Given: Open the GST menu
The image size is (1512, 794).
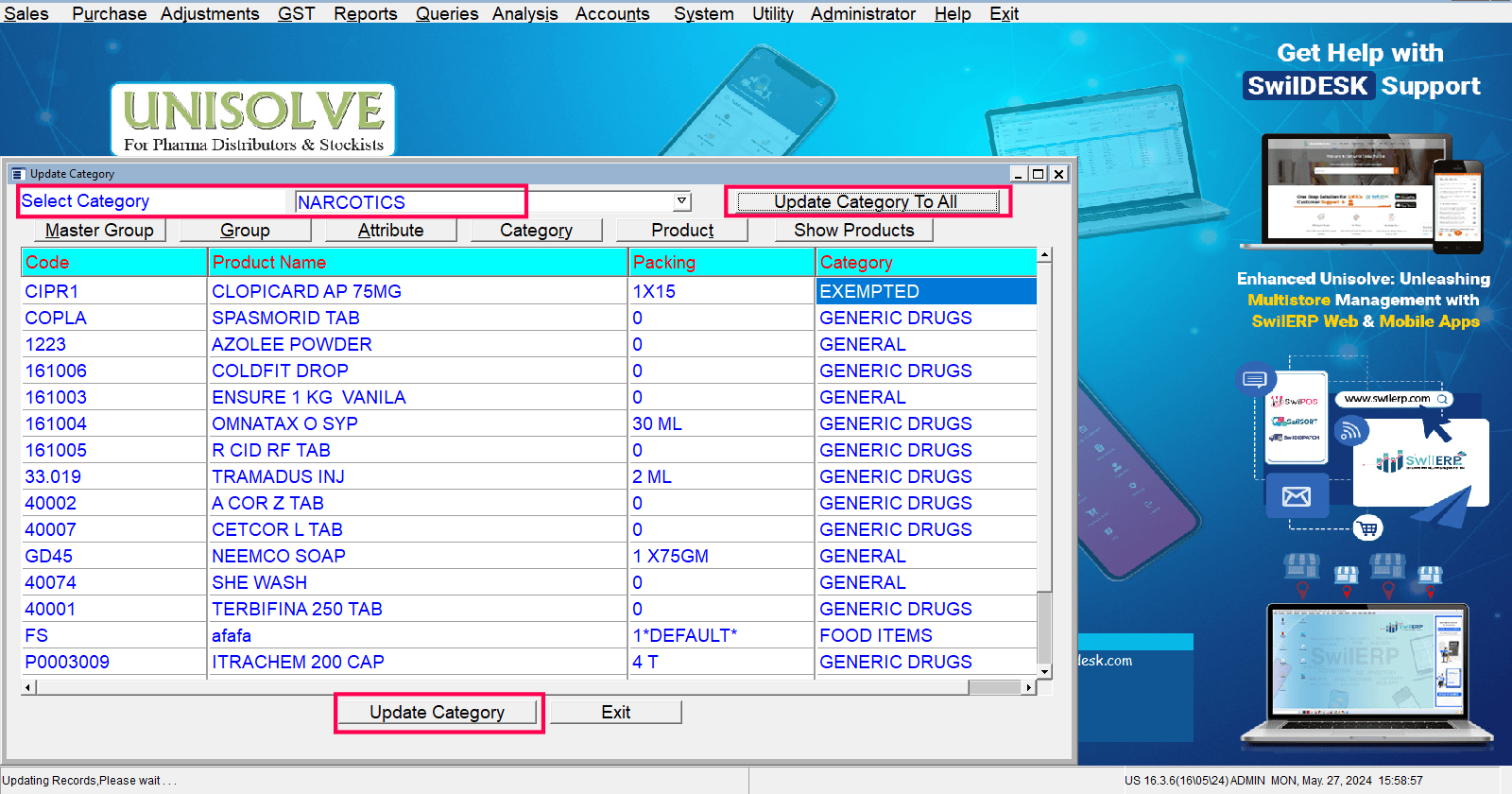Looking at the screenshot, I should tap(296, 13).
